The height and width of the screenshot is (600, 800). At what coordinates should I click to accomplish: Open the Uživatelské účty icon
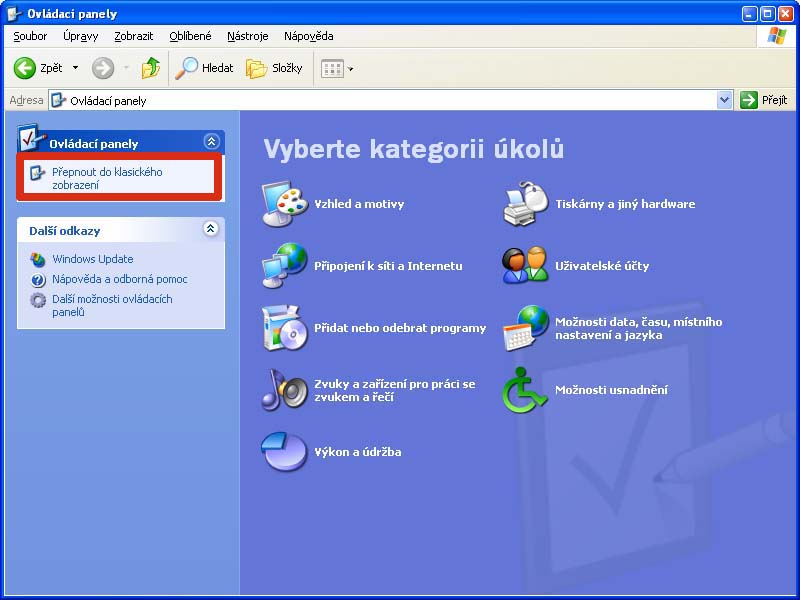(x=525, y=266)
